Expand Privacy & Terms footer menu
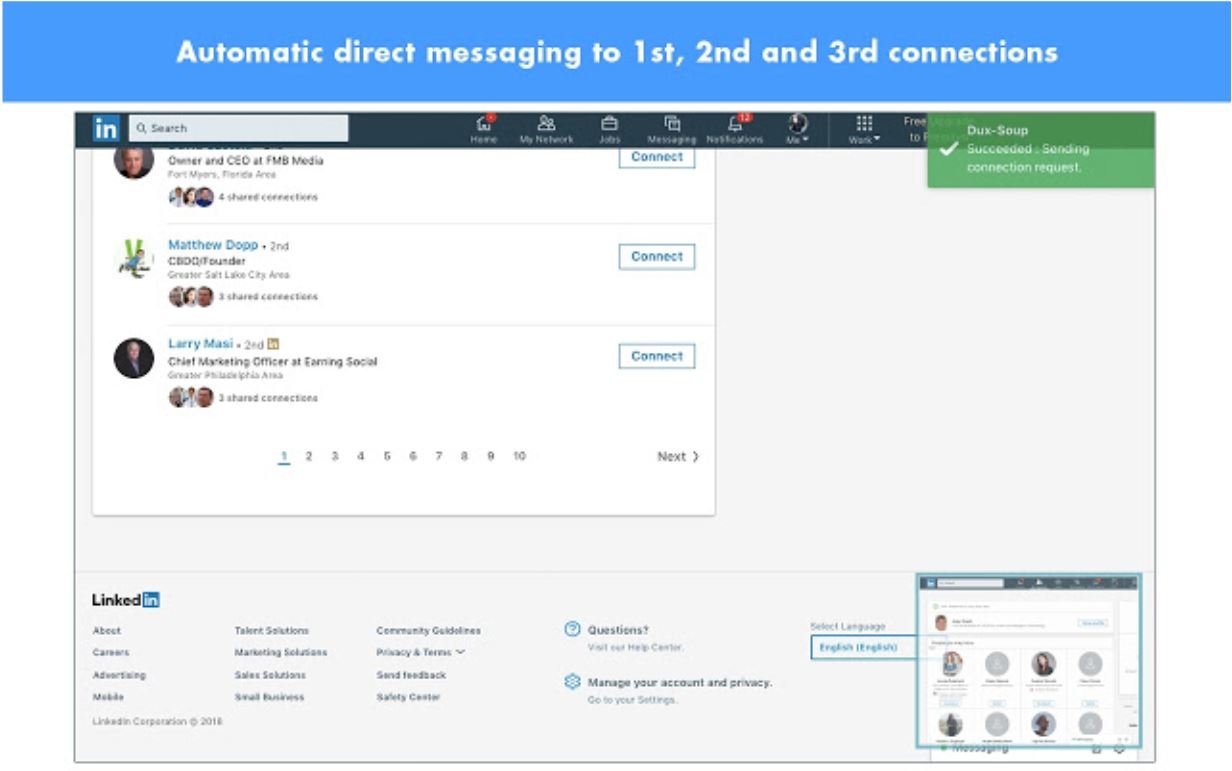1232x771 pixels. tap(420, 652)
